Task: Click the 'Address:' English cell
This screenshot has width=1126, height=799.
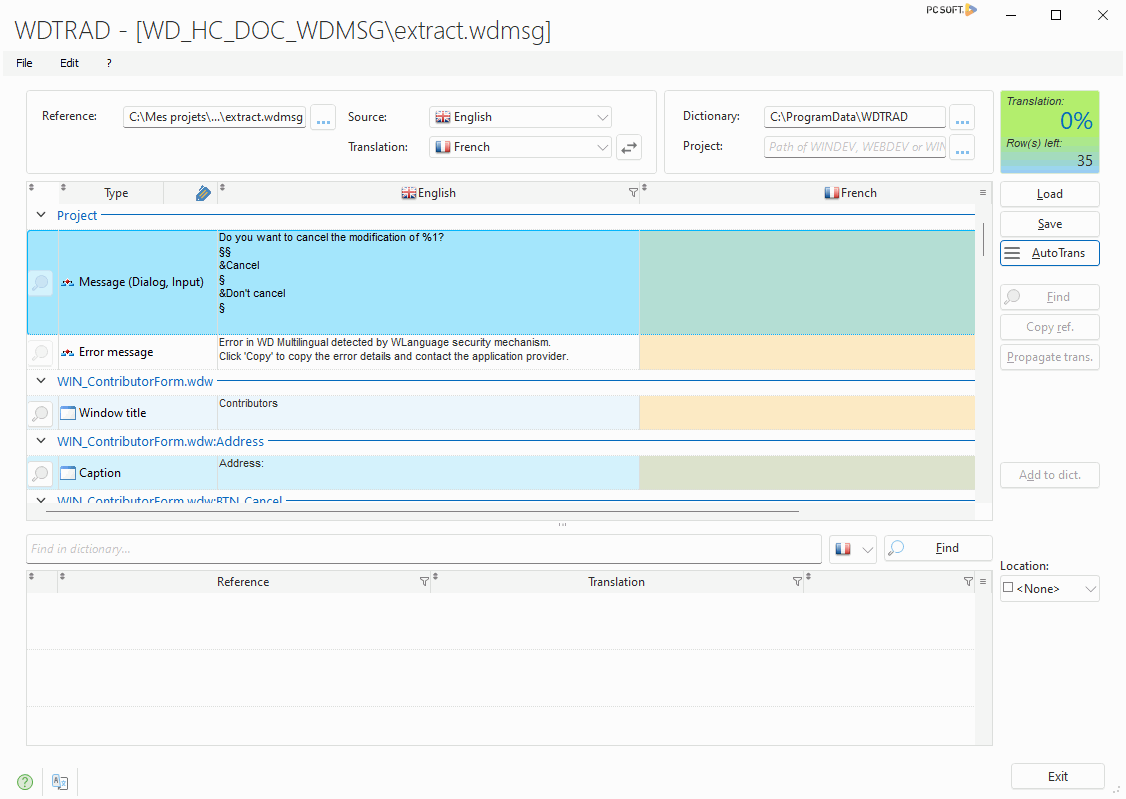Action: tap(428, 473)
